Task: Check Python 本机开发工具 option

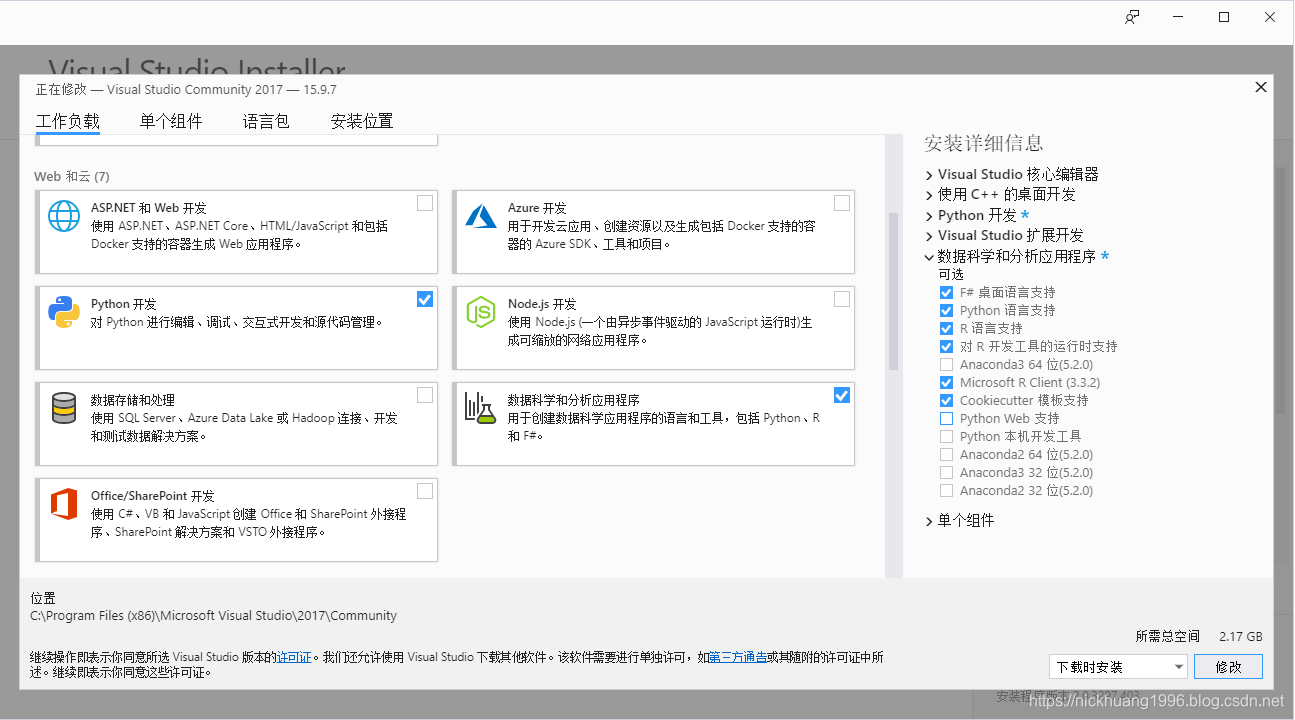Action: click(946, 437)
